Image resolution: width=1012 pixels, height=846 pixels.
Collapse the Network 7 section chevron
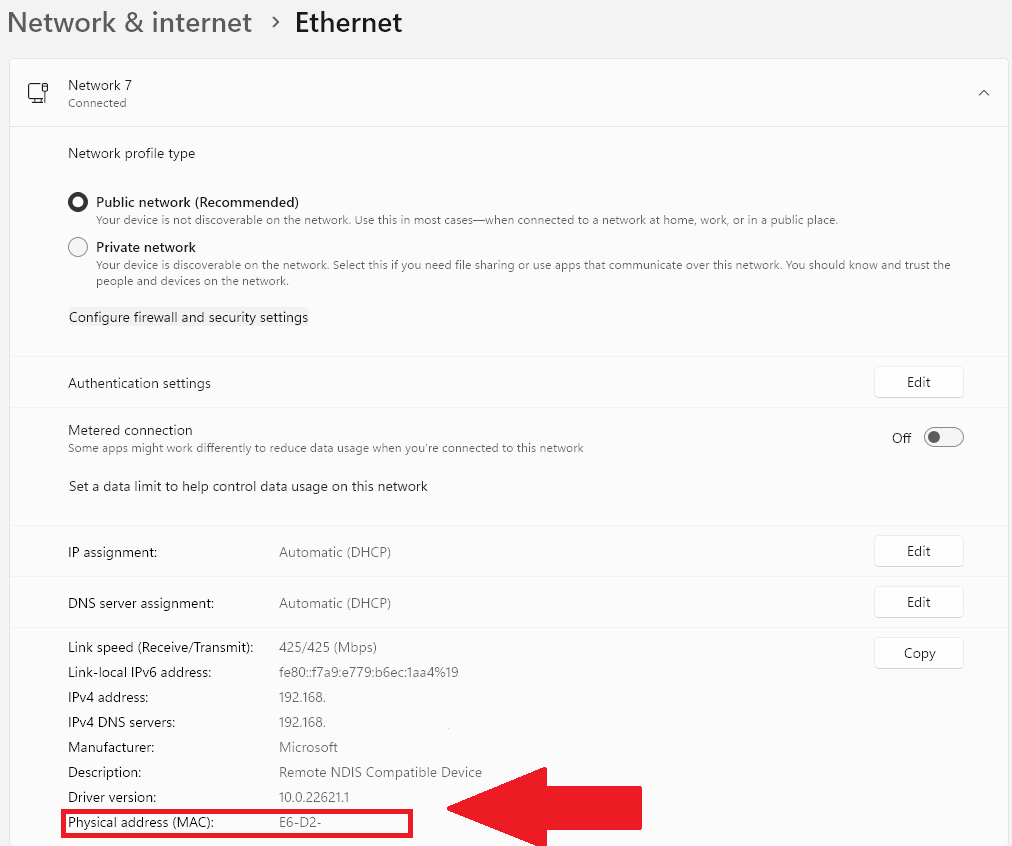[983, 92]
